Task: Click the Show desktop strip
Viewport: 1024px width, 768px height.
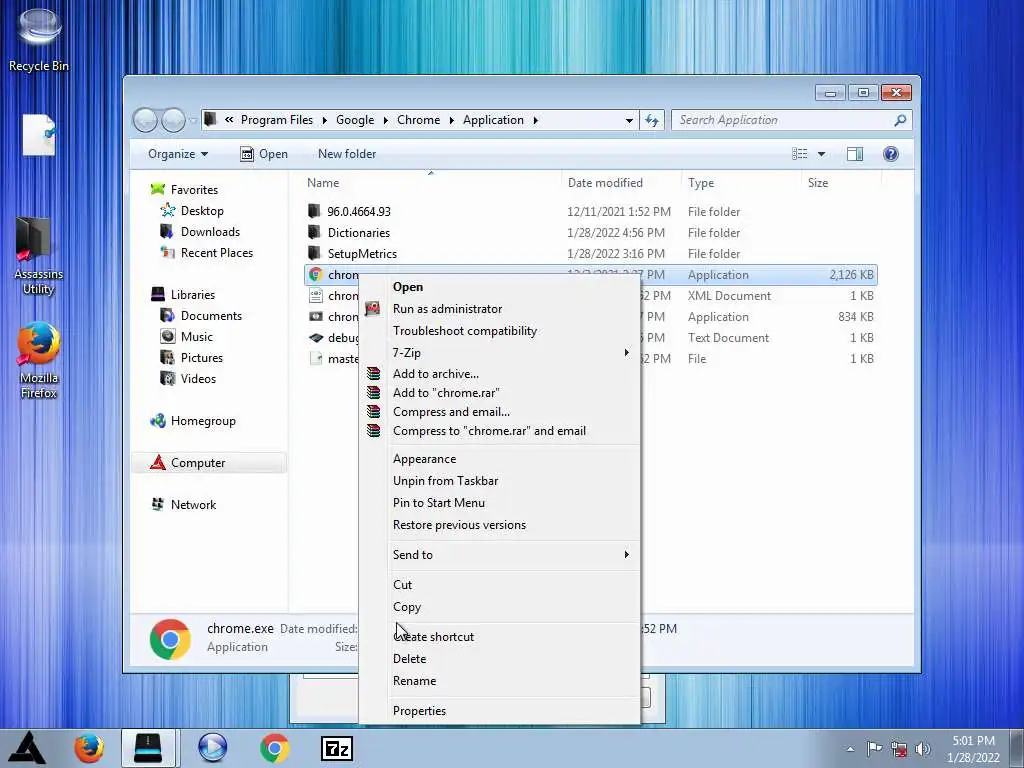Action: pos(1016,748)
